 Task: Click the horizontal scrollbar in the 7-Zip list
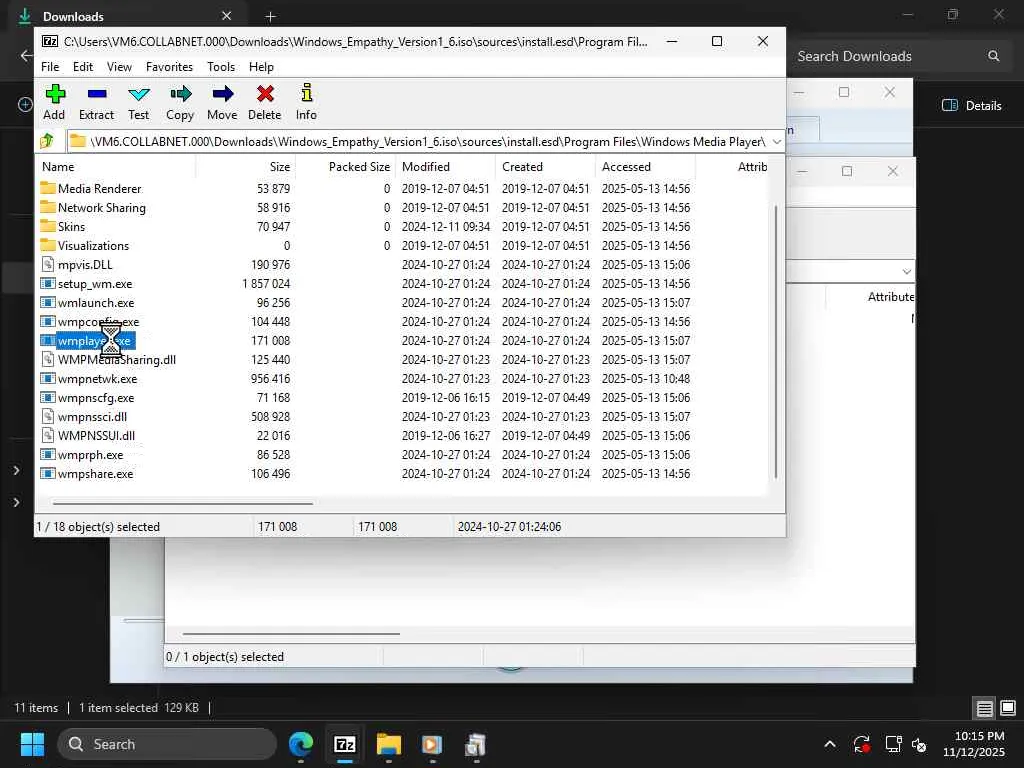pos(183,504)
